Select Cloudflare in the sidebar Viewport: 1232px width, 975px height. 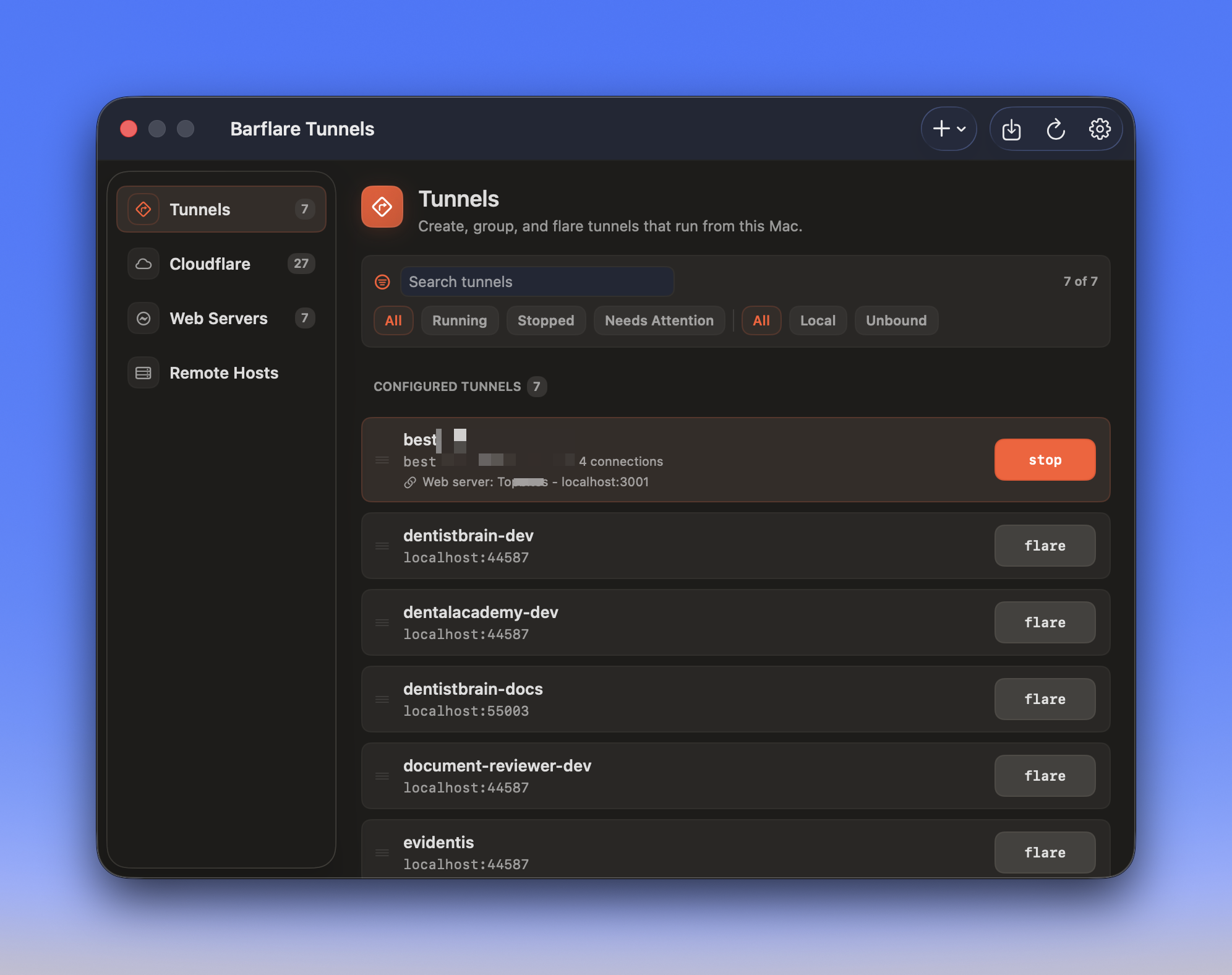click(221, 264)
